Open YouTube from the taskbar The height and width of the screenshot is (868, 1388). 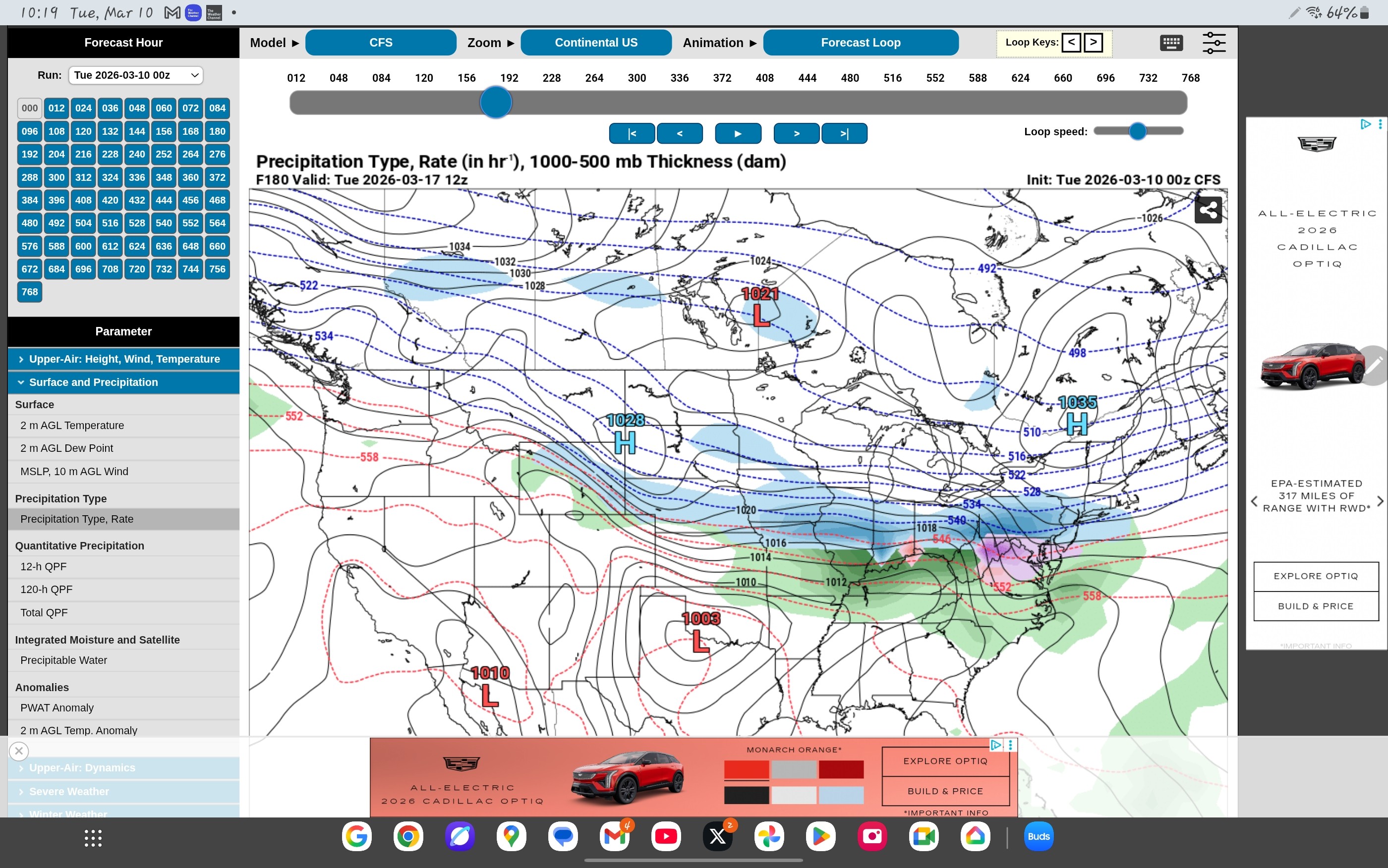[x=666, y=836]
